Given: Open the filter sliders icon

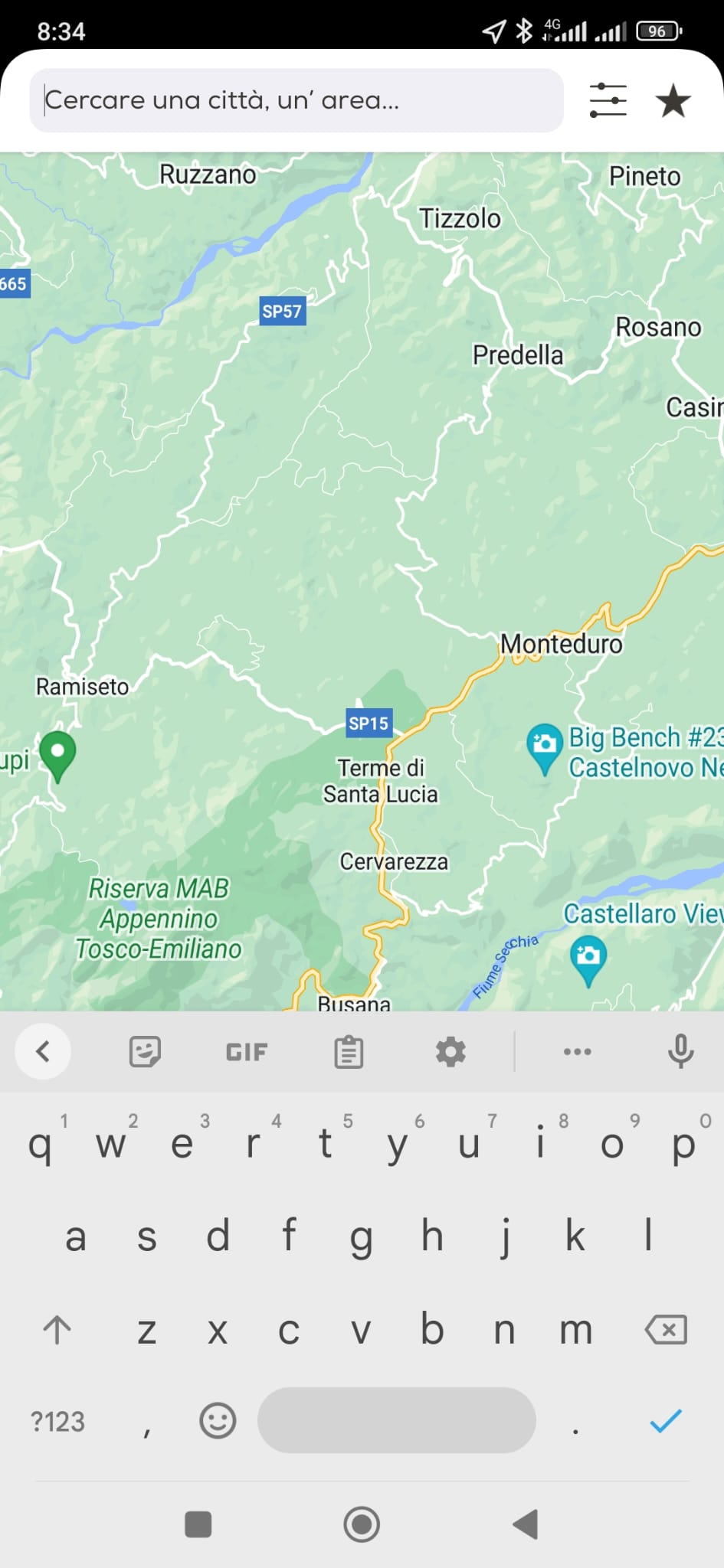Looking at the screenshot, I should point(608,100).
